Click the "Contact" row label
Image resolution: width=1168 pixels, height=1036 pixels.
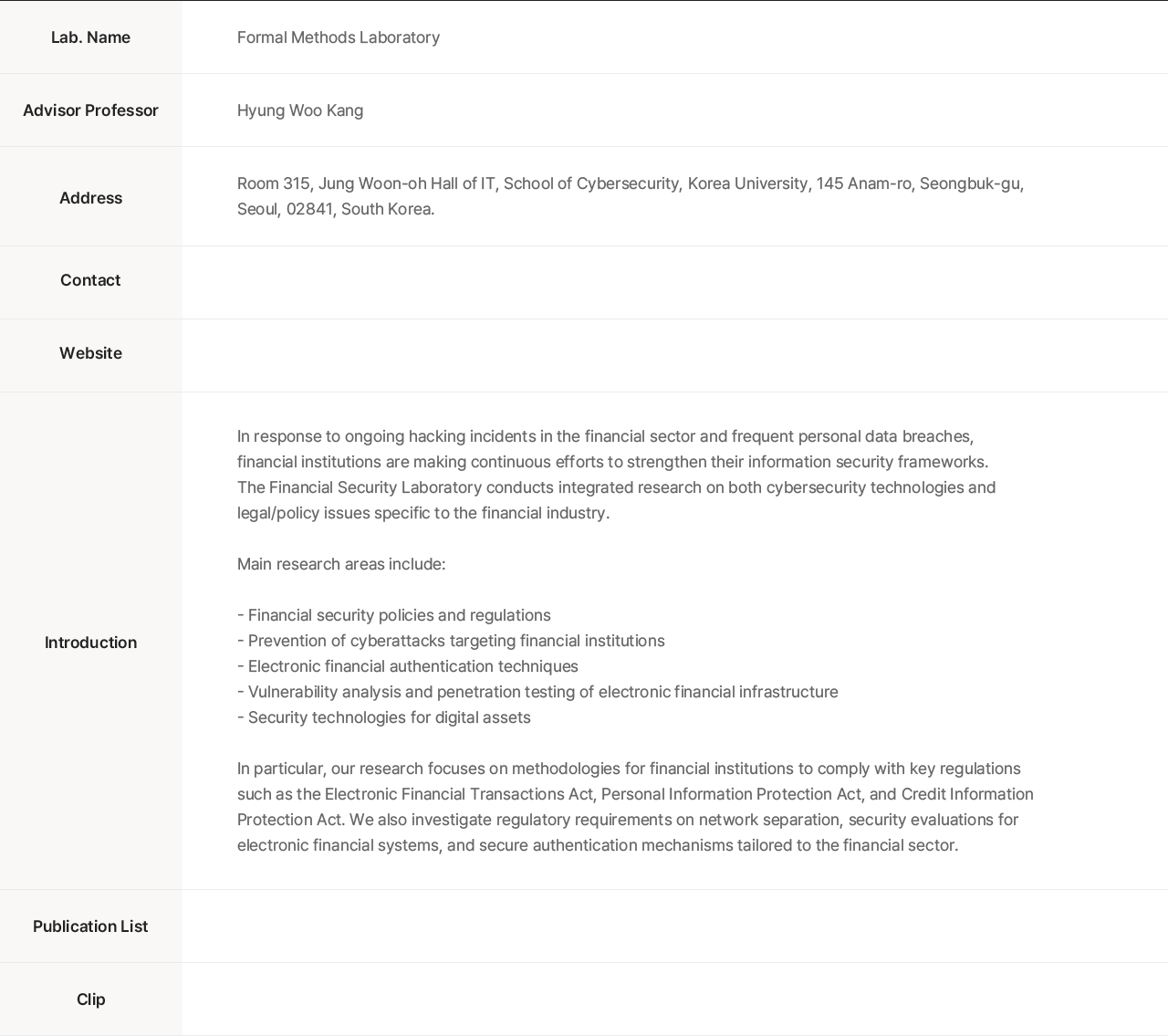[90, 280]
